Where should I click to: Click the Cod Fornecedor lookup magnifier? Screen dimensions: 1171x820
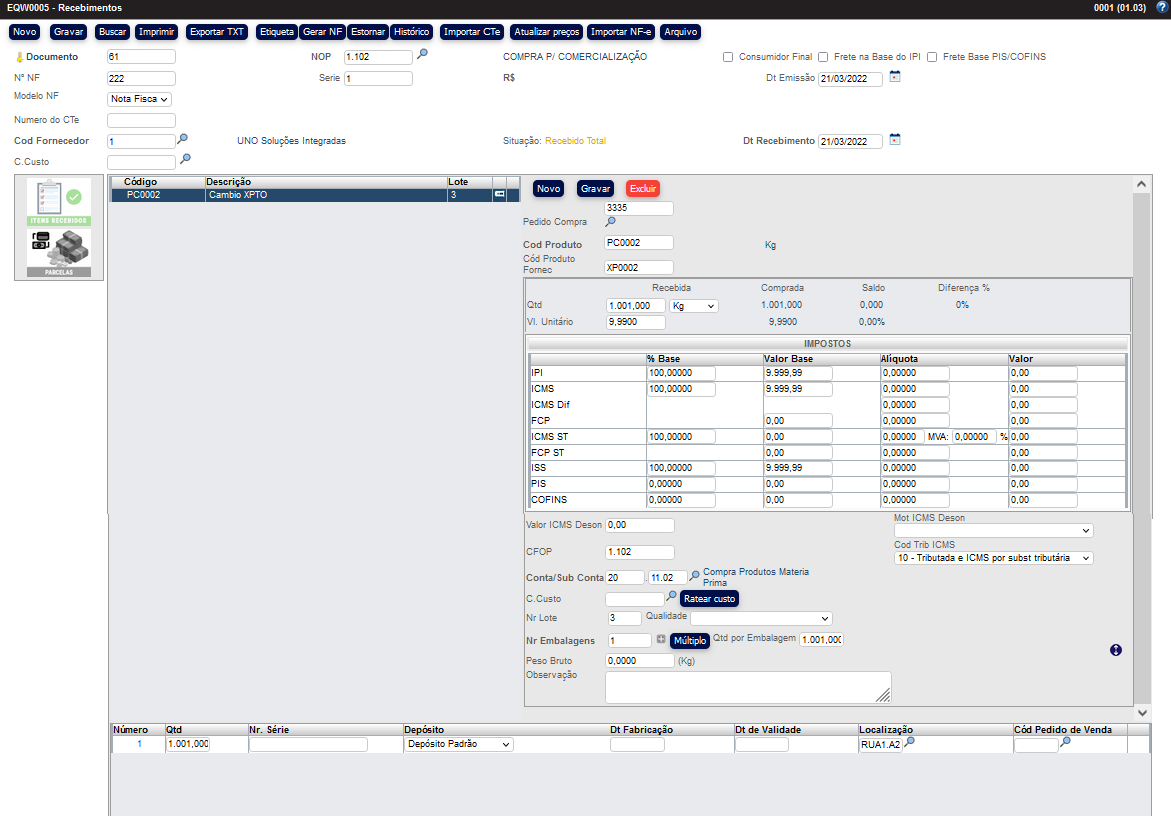tap(183, 140)
